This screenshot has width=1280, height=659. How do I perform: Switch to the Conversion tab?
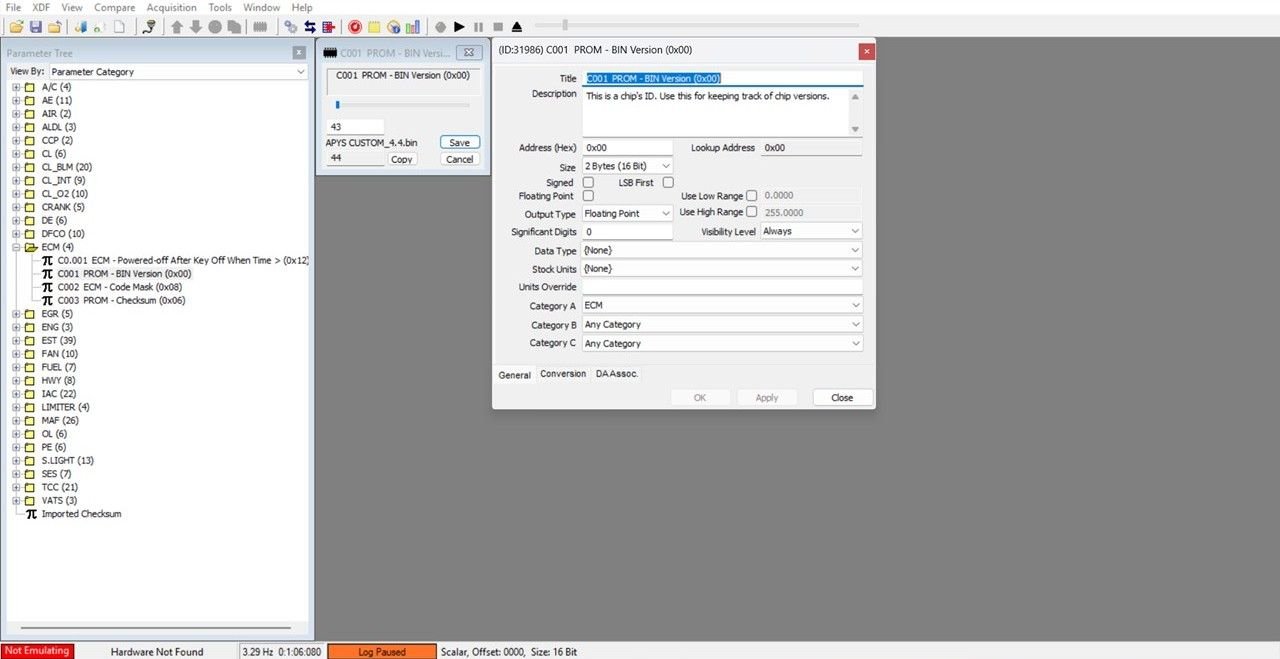point(563,374)
